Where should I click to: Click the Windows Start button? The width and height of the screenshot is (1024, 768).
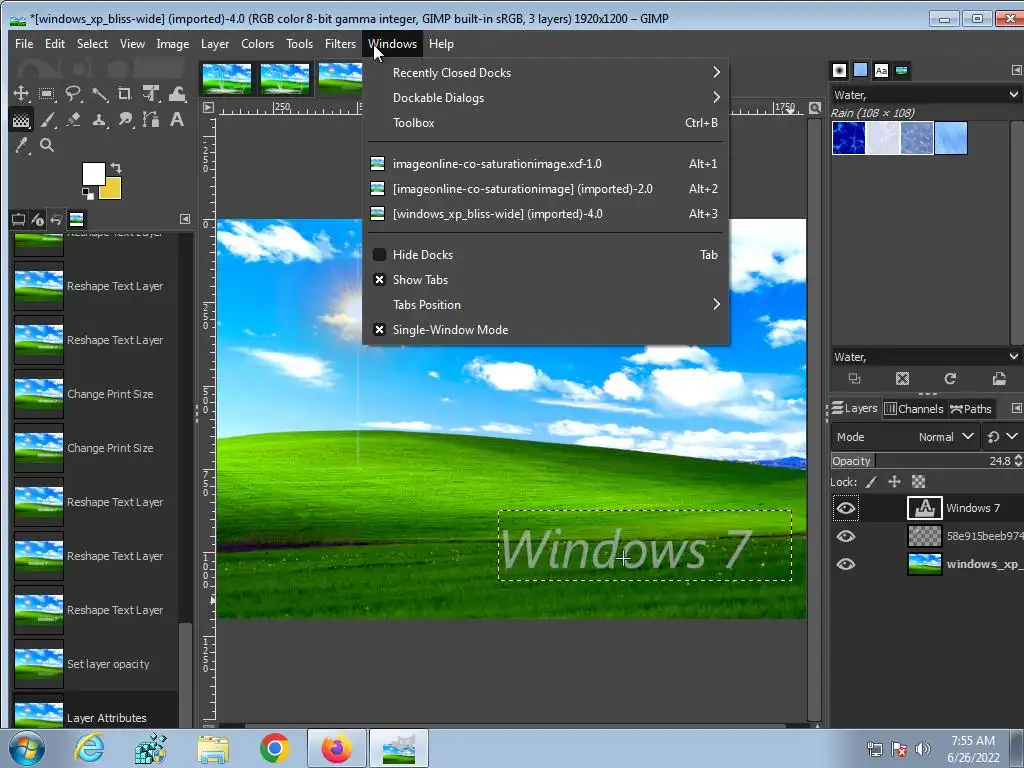click(26, 748)
